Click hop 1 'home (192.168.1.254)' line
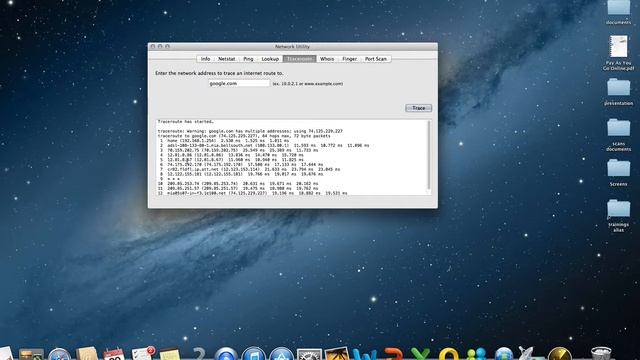This screenshot has width=640, height=360. 224,141
